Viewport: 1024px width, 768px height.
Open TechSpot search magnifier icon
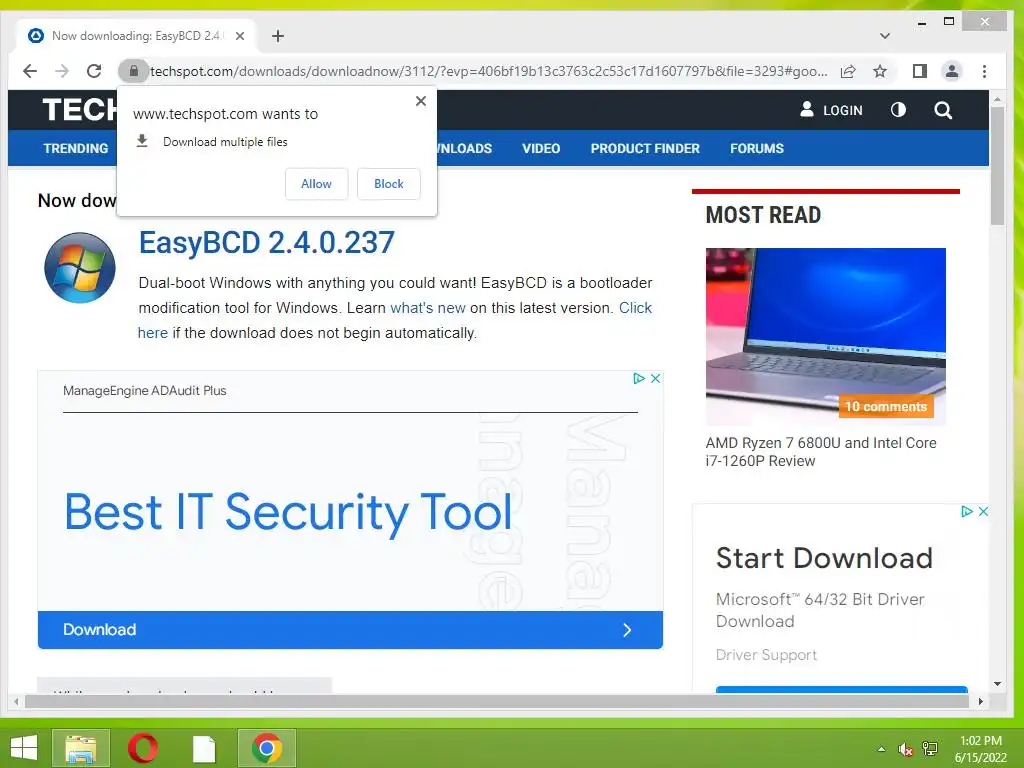943,110
